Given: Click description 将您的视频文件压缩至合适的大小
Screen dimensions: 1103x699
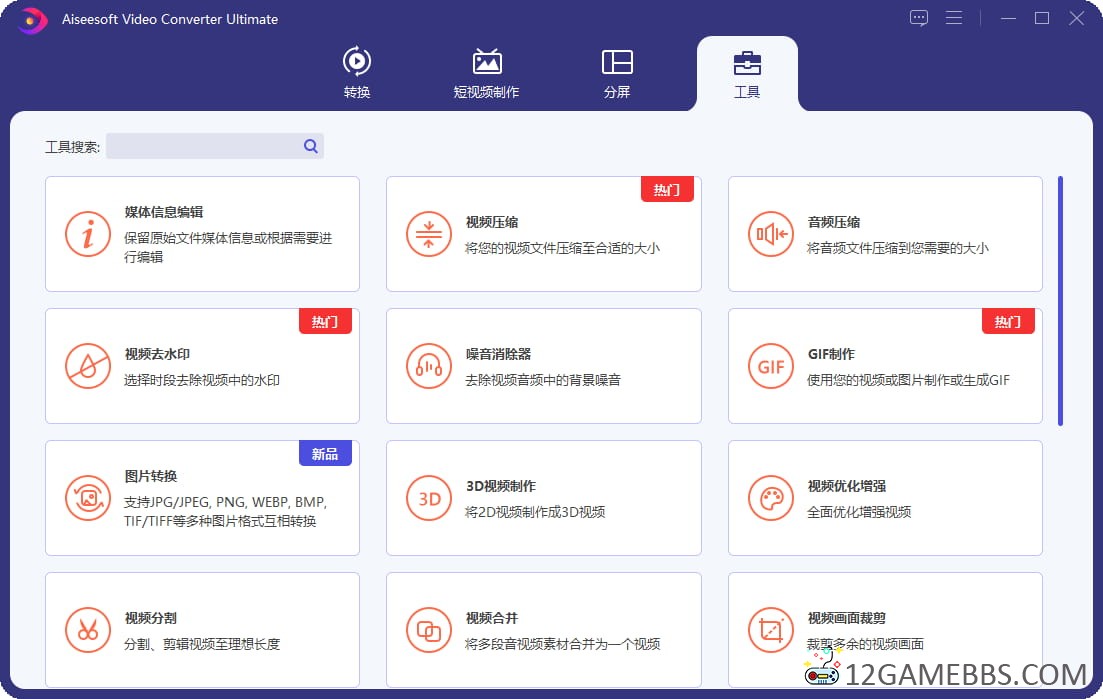Looking at the screenshot, I should point(562,248).
